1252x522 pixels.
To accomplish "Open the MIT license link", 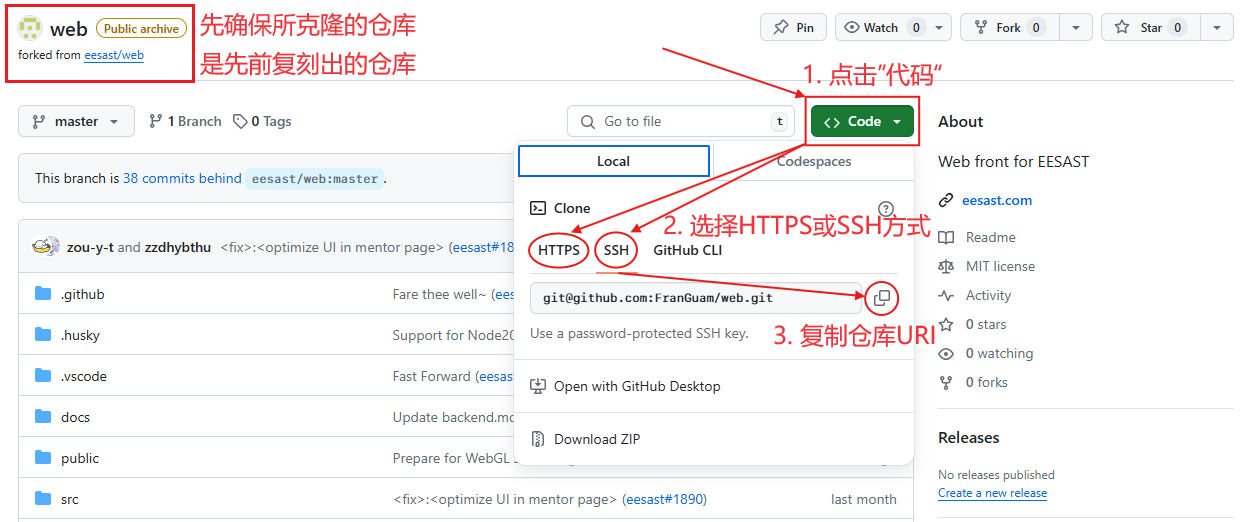I will 1000,266.
